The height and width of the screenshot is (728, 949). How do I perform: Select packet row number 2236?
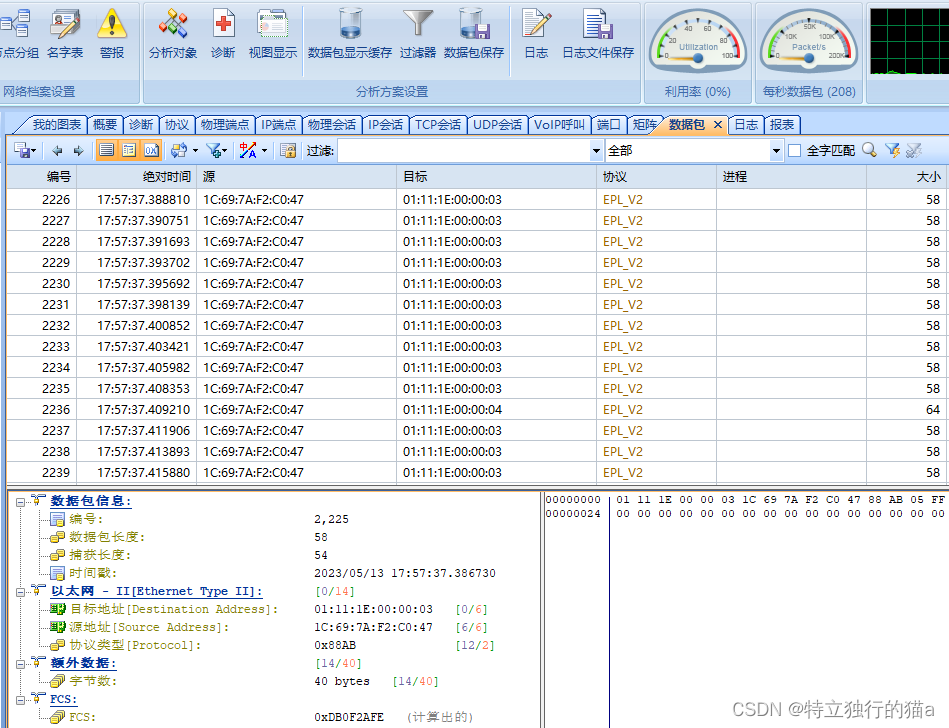point(477,410)
